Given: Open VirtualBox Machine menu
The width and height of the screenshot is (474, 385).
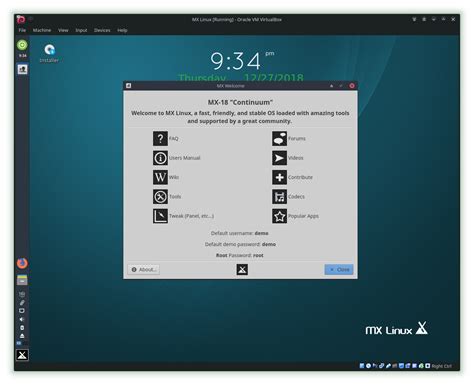Looking at the screenshot, I should pyautogui.click(x=42, y=30).
